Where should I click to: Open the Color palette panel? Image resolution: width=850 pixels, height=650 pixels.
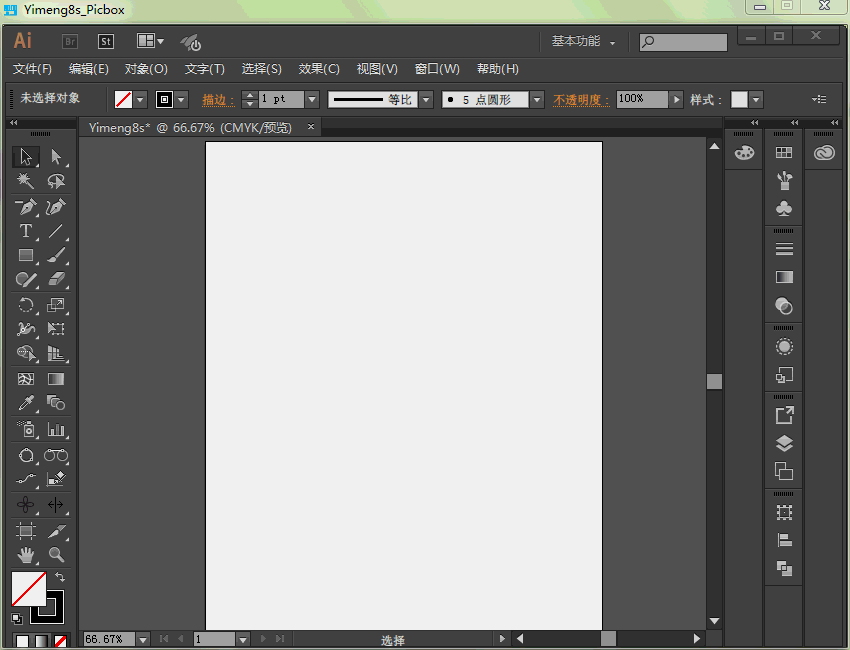[744, 152]
